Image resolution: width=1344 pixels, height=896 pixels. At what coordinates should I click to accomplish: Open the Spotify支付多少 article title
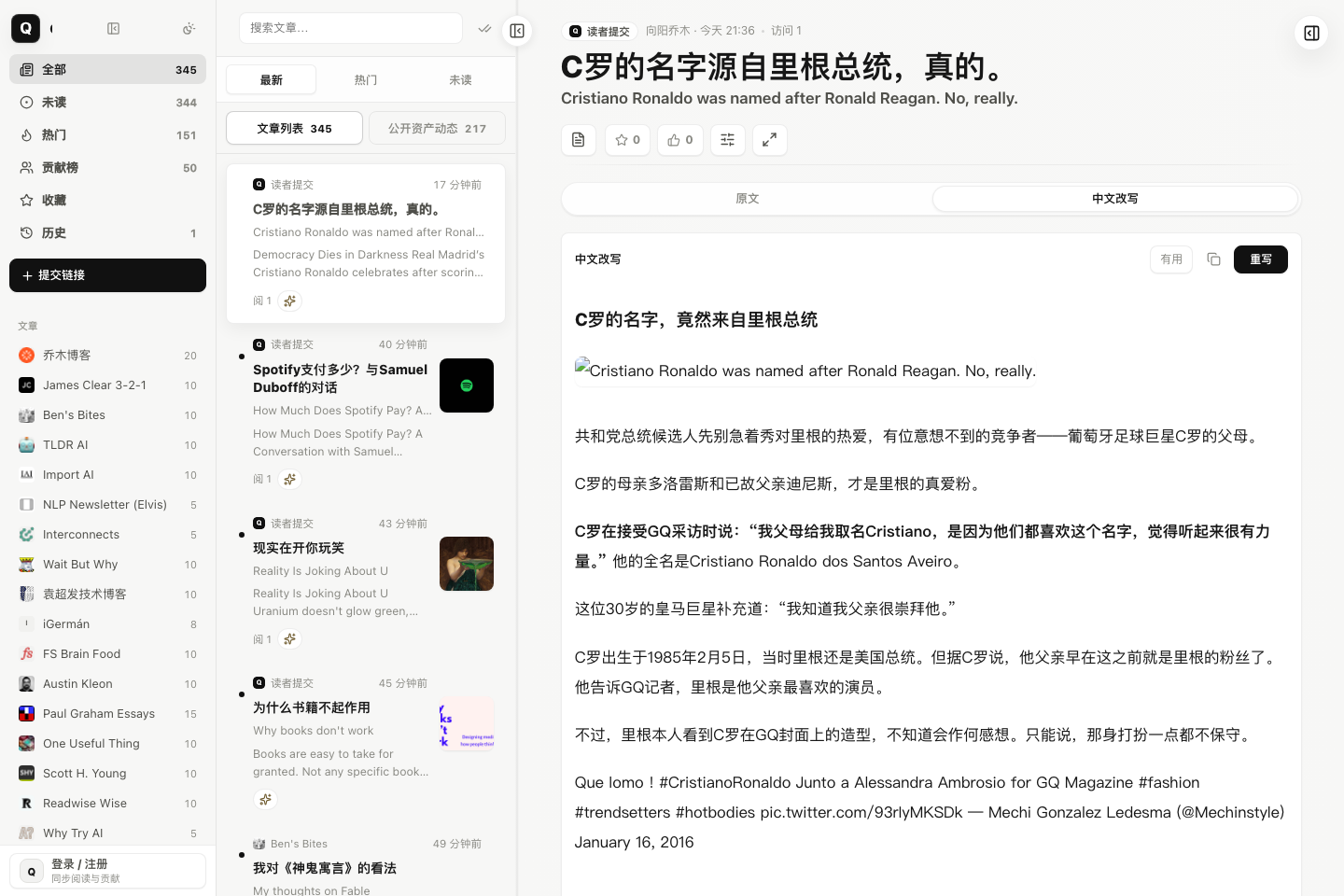point(341,378)
